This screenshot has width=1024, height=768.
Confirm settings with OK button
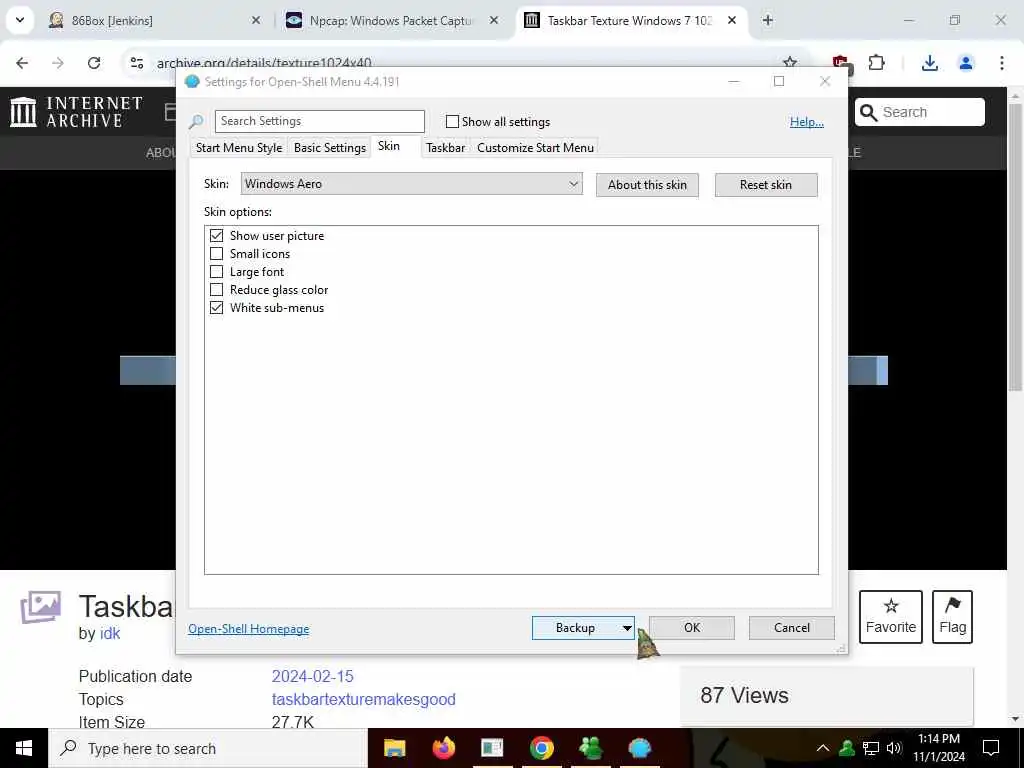click(x=692, y=628)
